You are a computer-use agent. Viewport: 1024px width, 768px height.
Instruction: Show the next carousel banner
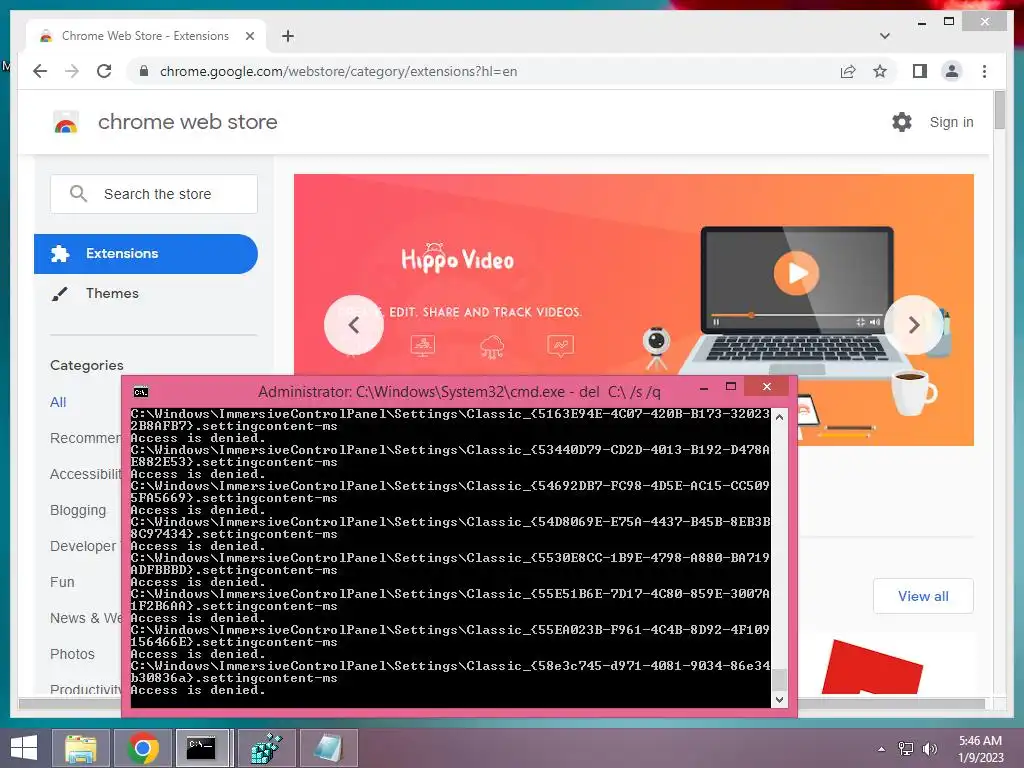pos(914,325)
